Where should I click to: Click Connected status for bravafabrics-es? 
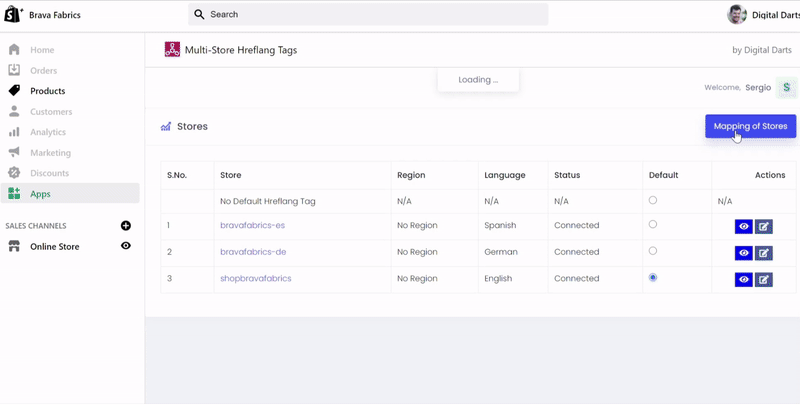pos(577,225)
